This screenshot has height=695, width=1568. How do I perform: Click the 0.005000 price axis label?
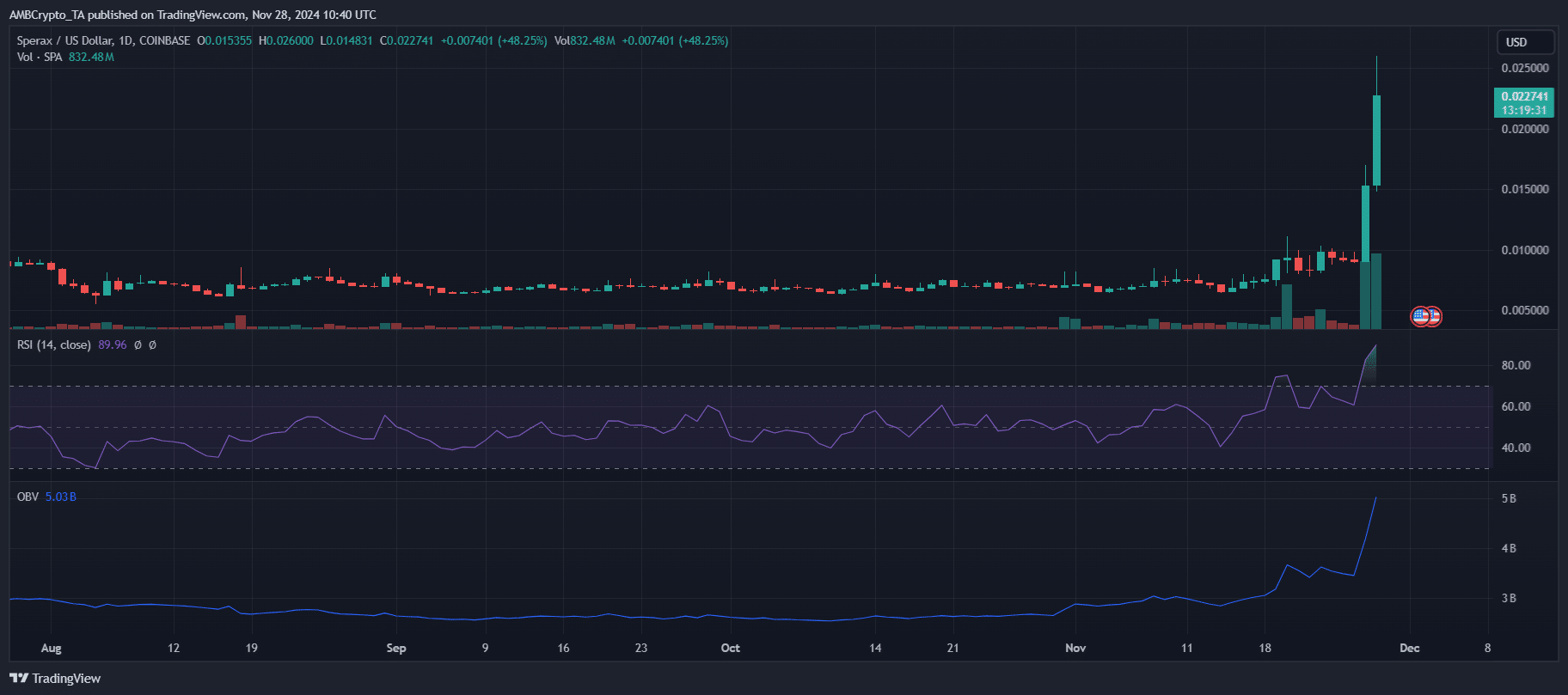(1525, 310)
